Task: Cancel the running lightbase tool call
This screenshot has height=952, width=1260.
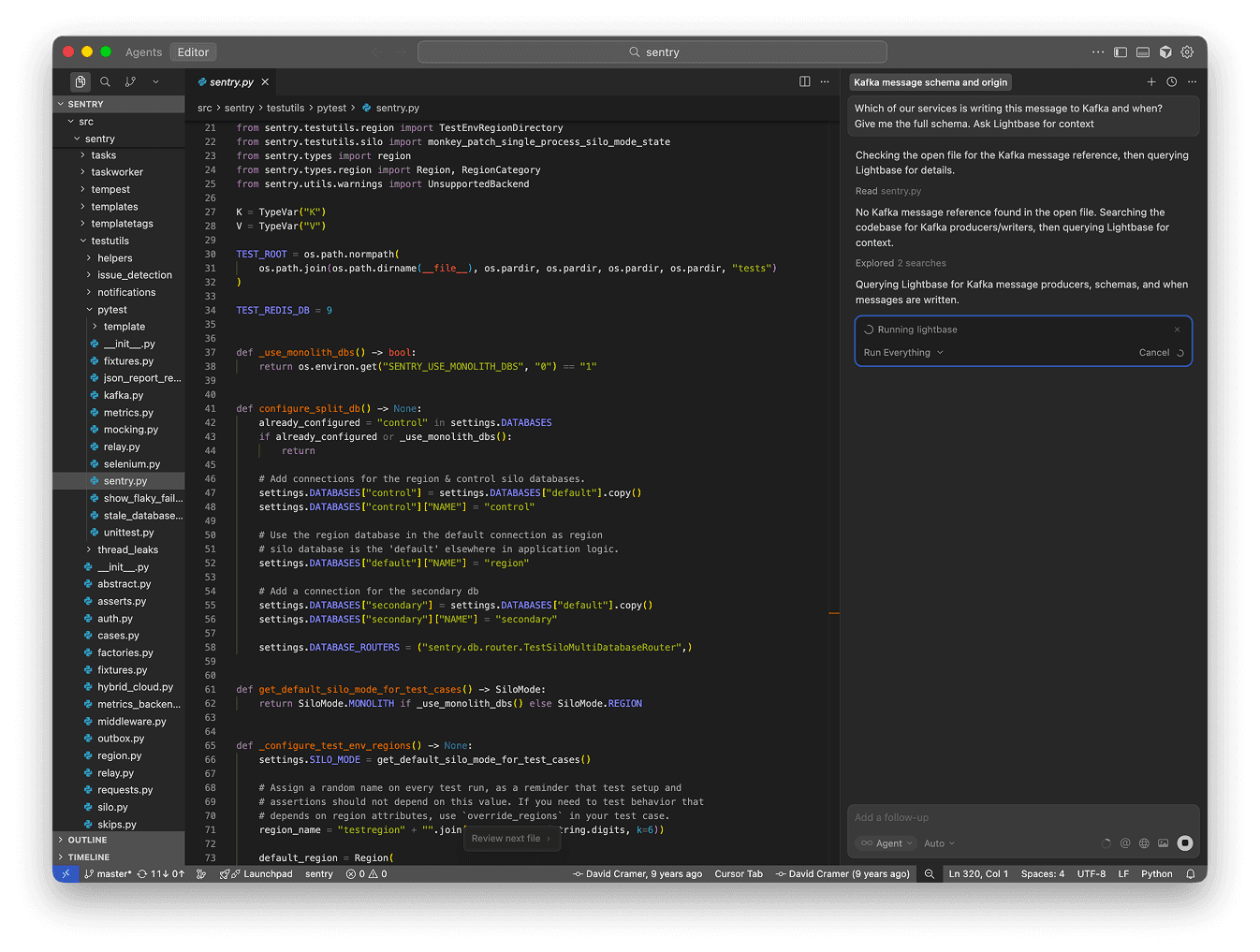Action: pyautogui.click(x=1153, y=353)
